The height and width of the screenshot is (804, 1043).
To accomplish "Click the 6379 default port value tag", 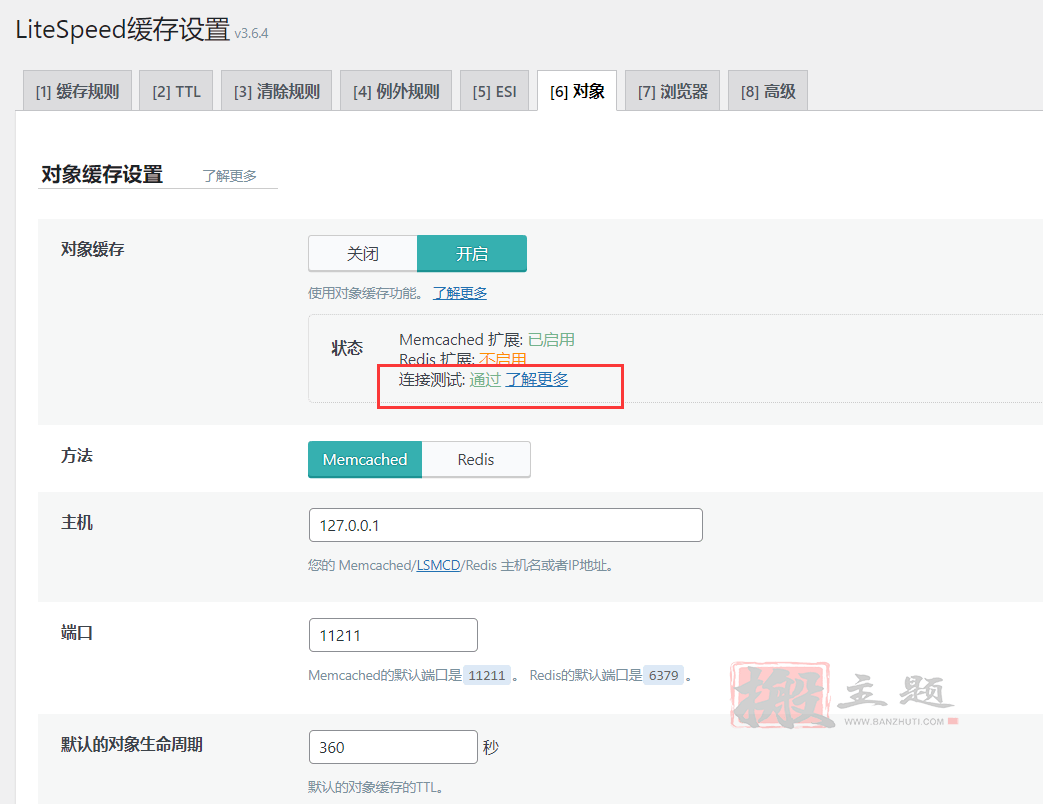I will (663, 676).
